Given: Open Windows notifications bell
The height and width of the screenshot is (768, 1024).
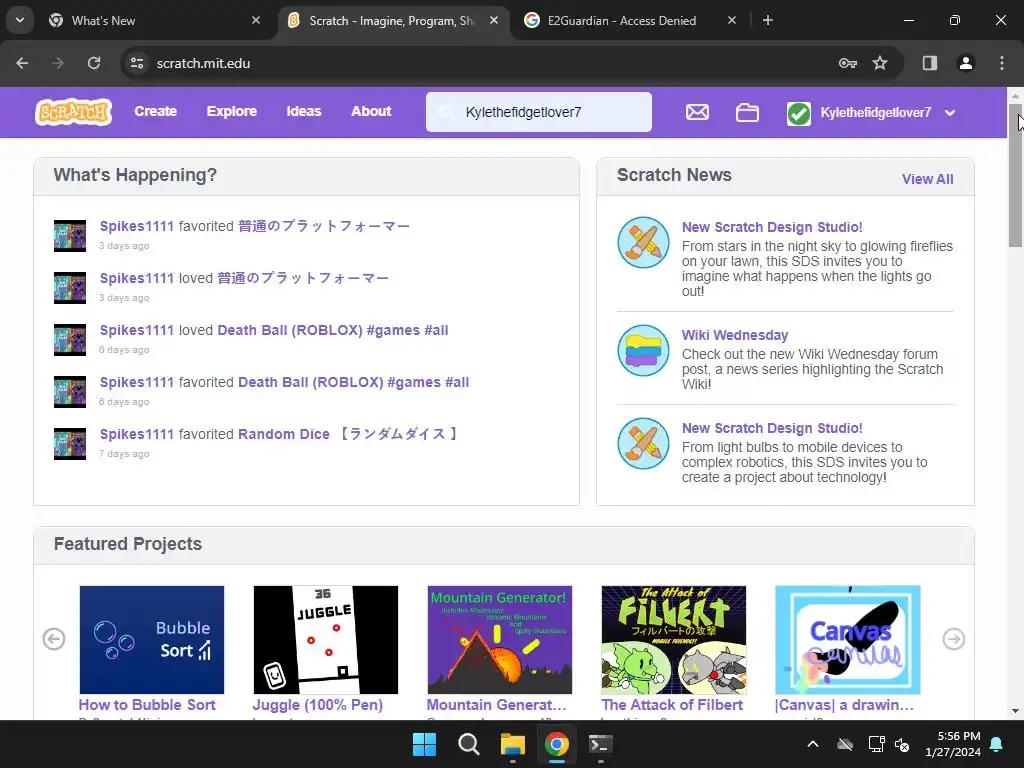Looking at the screenshot, I should tap(997, 744).
